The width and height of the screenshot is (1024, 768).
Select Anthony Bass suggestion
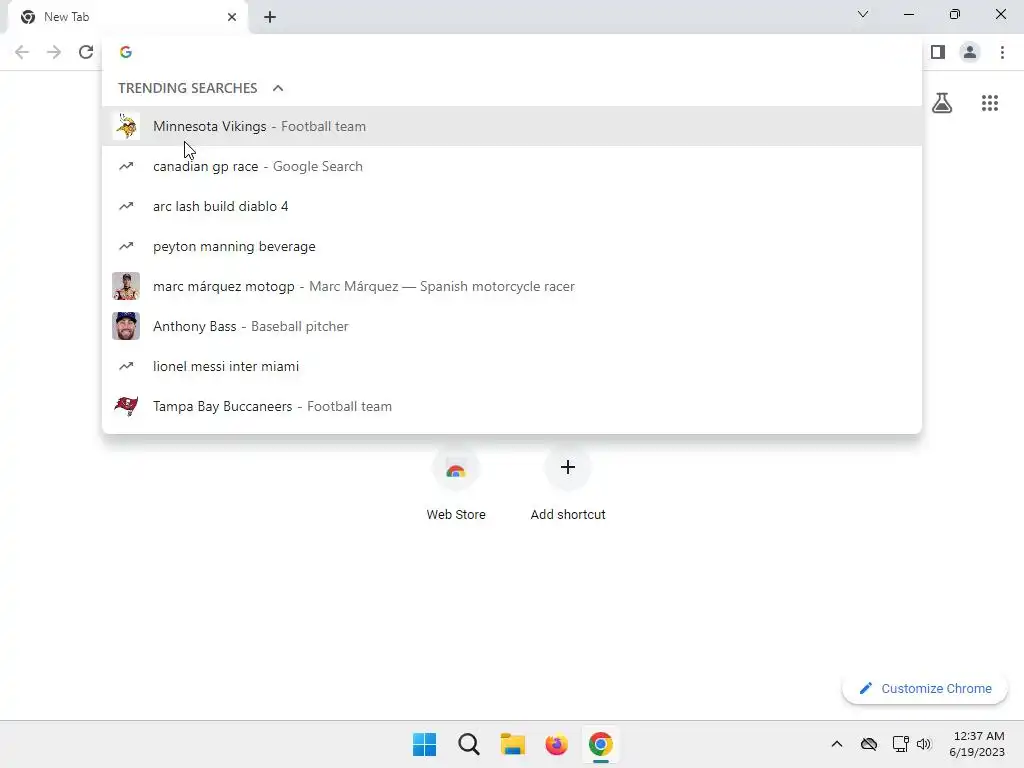(x=512, y=326)
